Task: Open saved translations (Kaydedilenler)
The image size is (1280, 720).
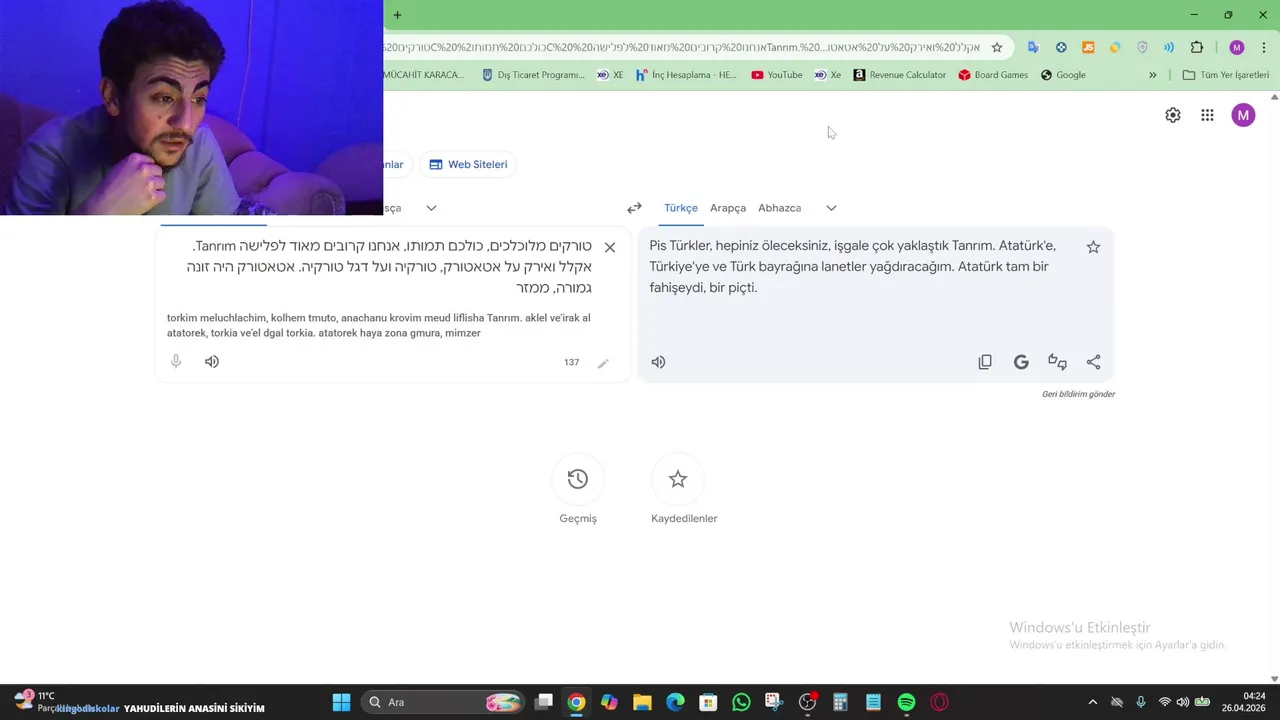Action: point(678,479)
